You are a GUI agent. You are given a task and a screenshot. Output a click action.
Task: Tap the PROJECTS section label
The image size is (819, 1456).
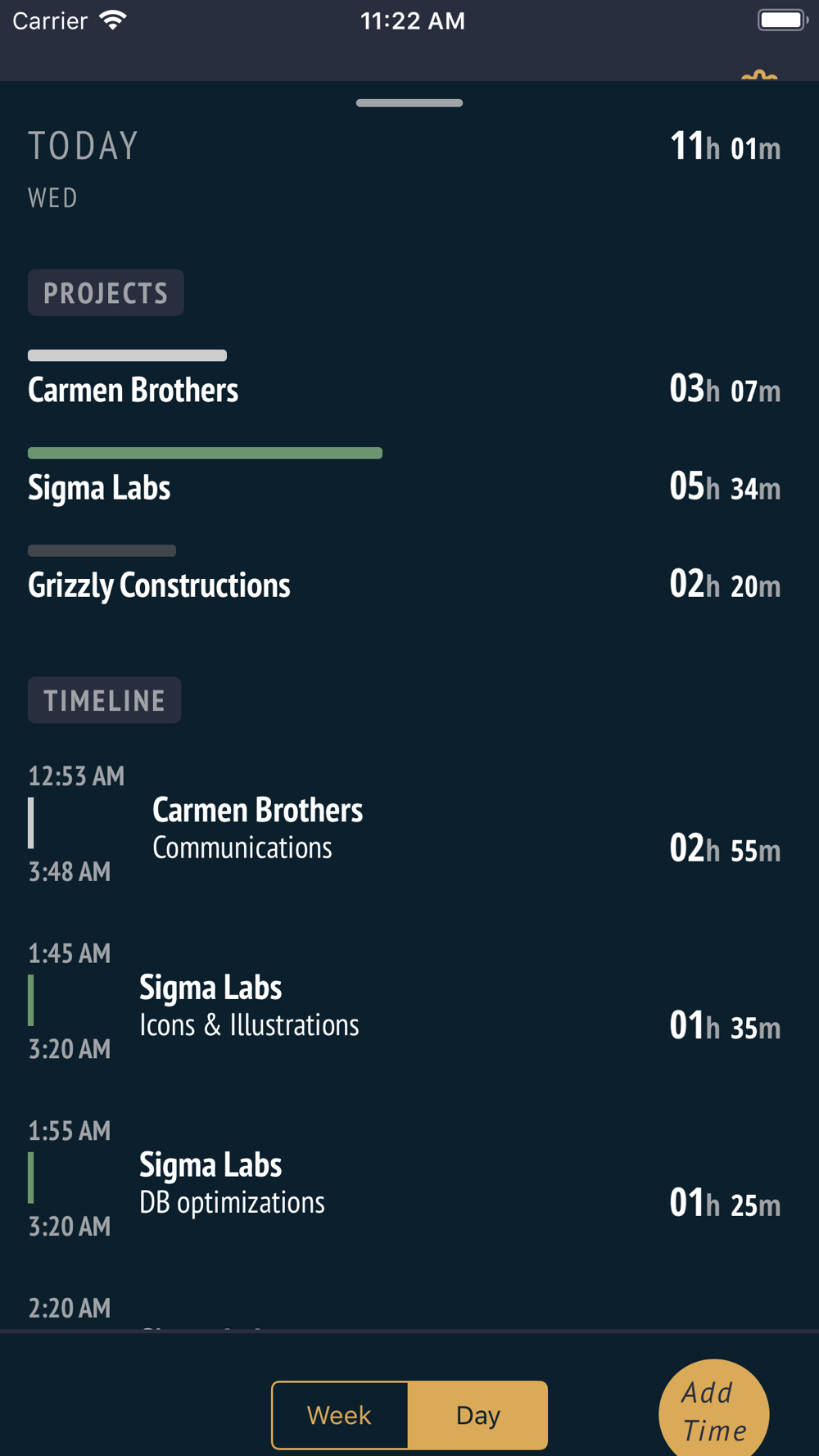pos(106,292)
